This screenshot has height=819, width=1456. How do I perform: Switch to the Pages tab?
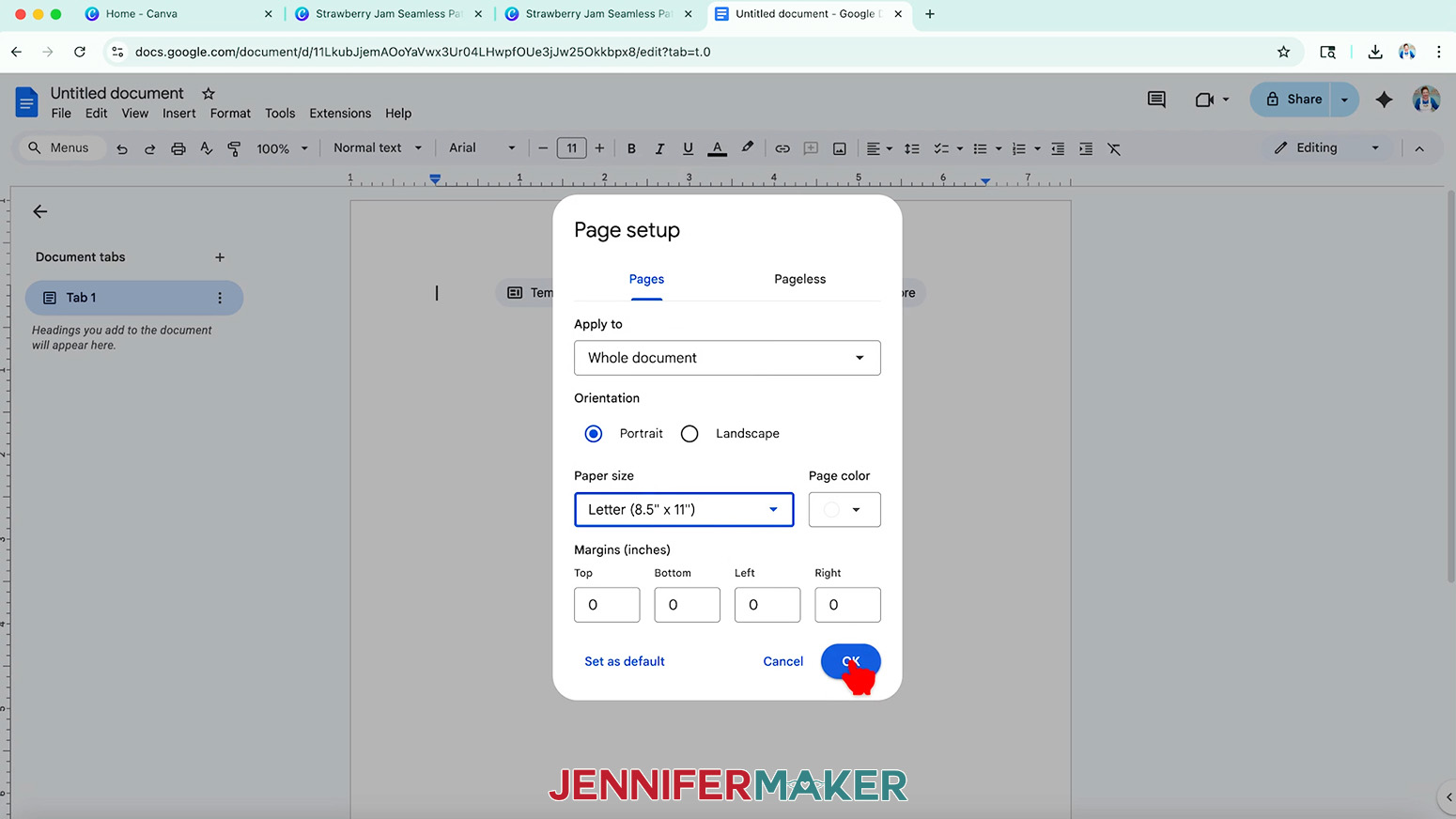point(646,279)
